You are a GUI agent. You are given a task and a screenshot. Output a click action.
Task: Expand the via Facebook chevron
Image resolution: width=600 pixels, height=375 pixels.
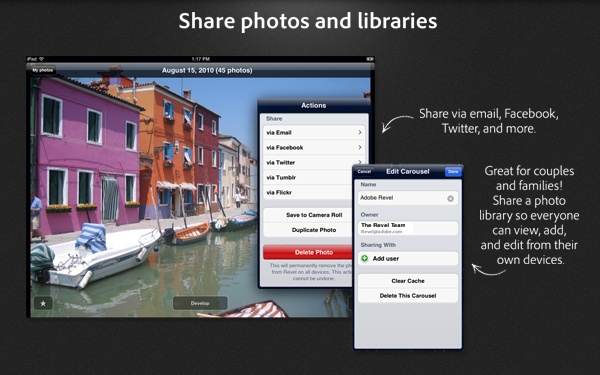[360, 147]
